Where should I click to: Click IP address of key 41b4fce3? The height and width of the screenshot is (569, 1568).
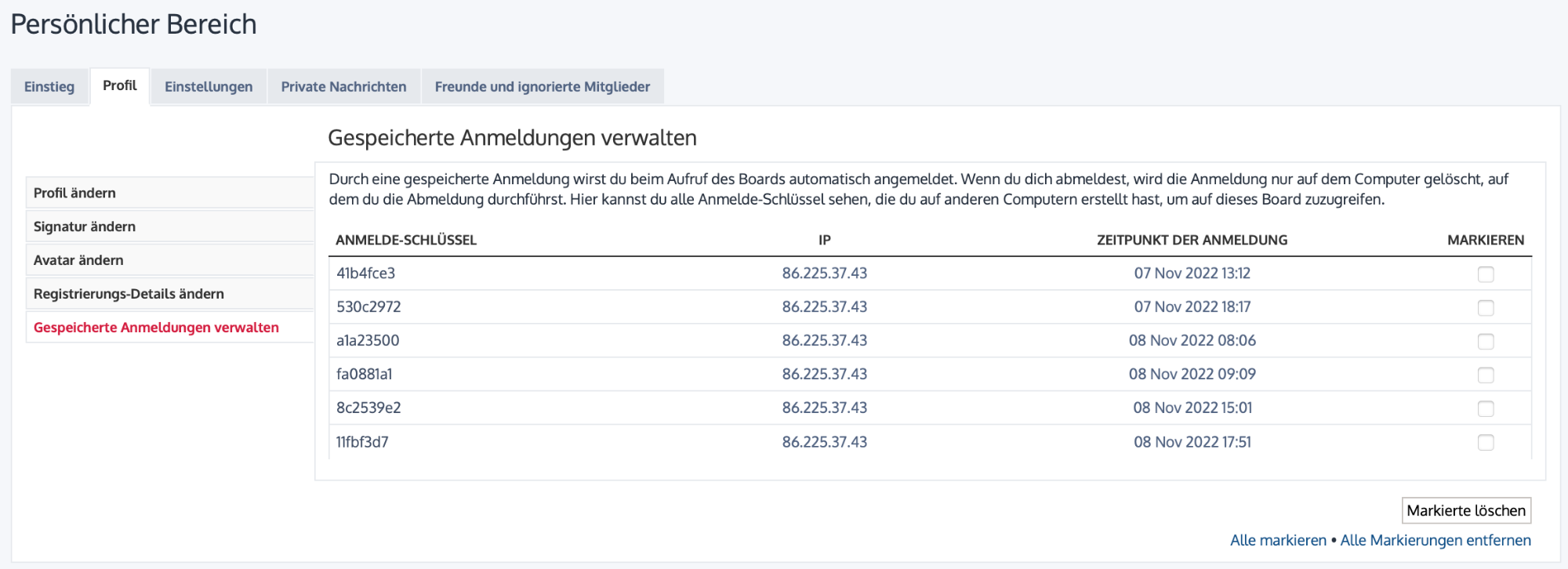(x=824, y=274)
